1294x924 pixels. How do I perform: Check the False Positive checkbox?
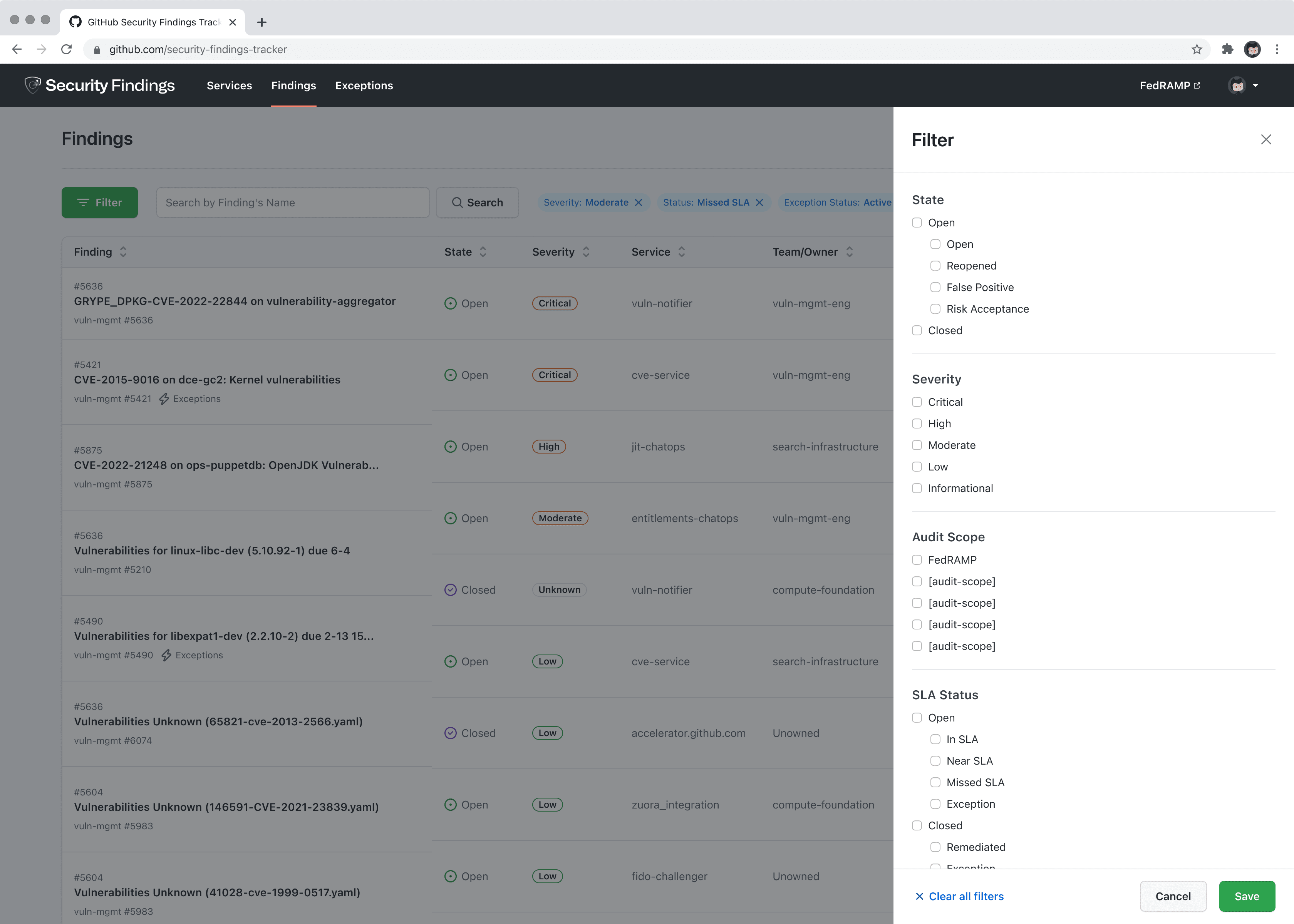click(x=935, y=287)
